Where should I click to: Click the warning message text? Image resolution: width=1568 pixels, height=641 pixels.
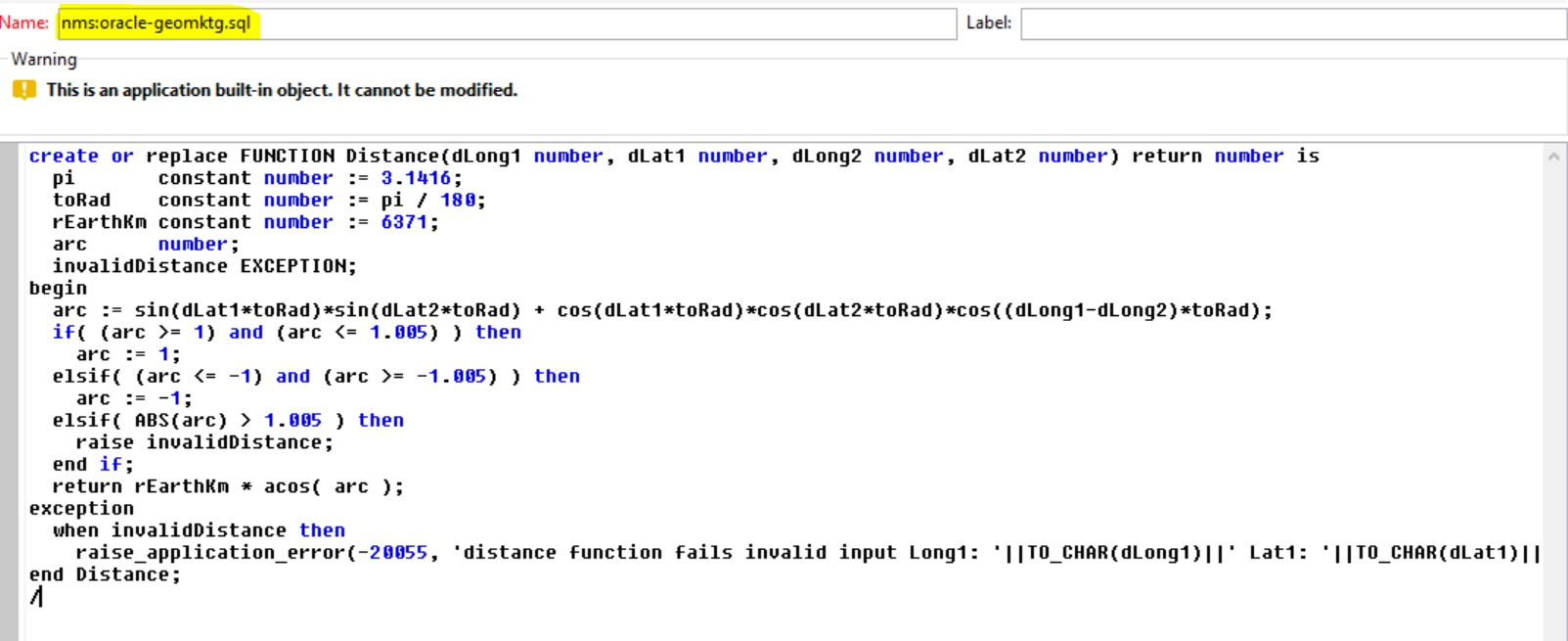pos(282,90)
